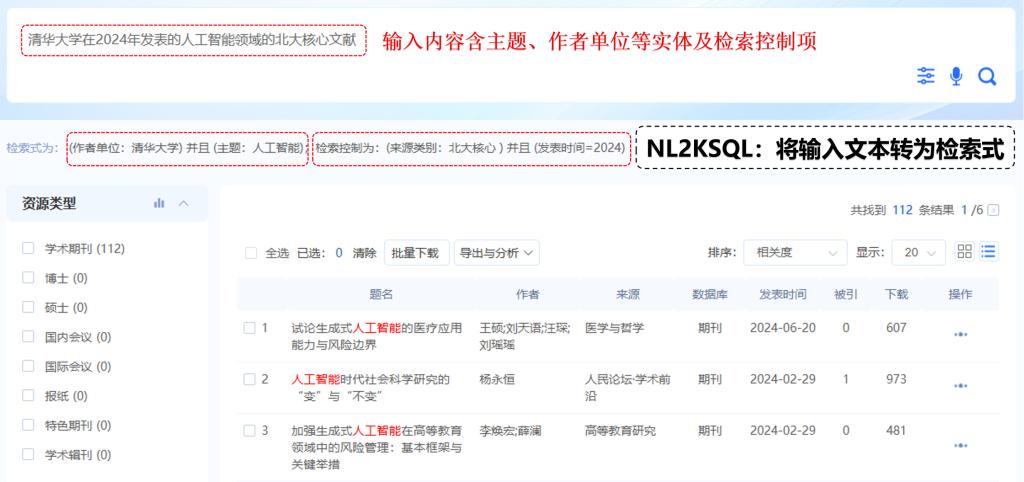Click the search input containing 清华大学在2024年

point(193,40)
